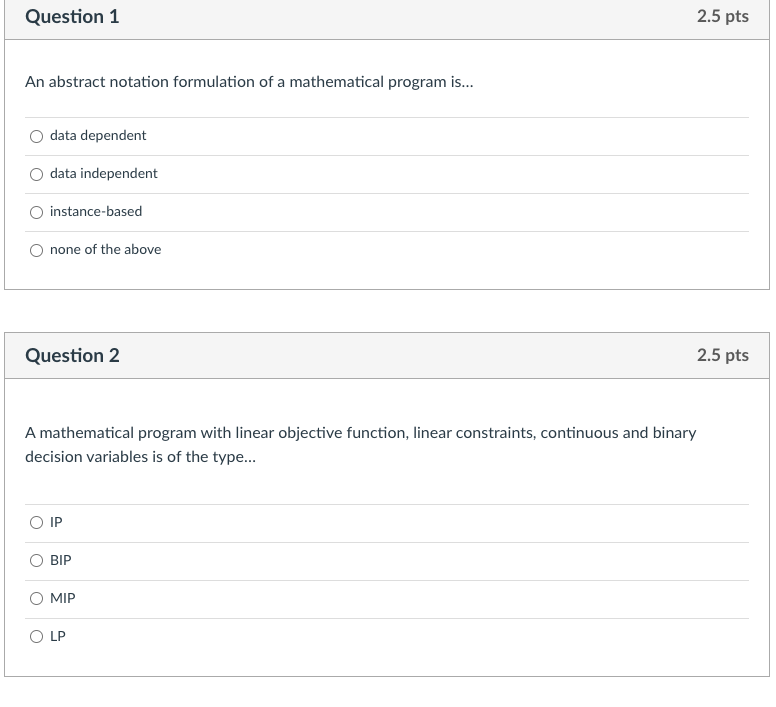Pick the 'none of the above' radio button
Viewport: 776px width, 707px height.
36,250
